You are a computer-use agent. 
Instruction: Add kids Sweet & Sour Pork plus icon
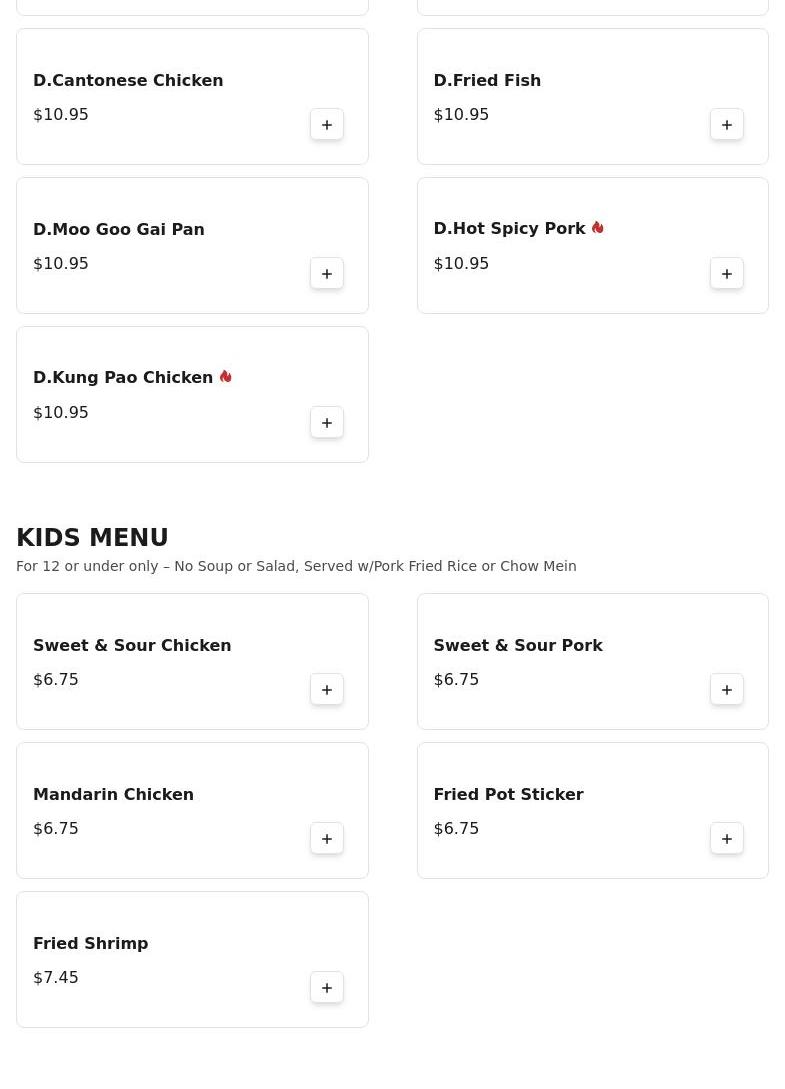(x=727, y=690)
